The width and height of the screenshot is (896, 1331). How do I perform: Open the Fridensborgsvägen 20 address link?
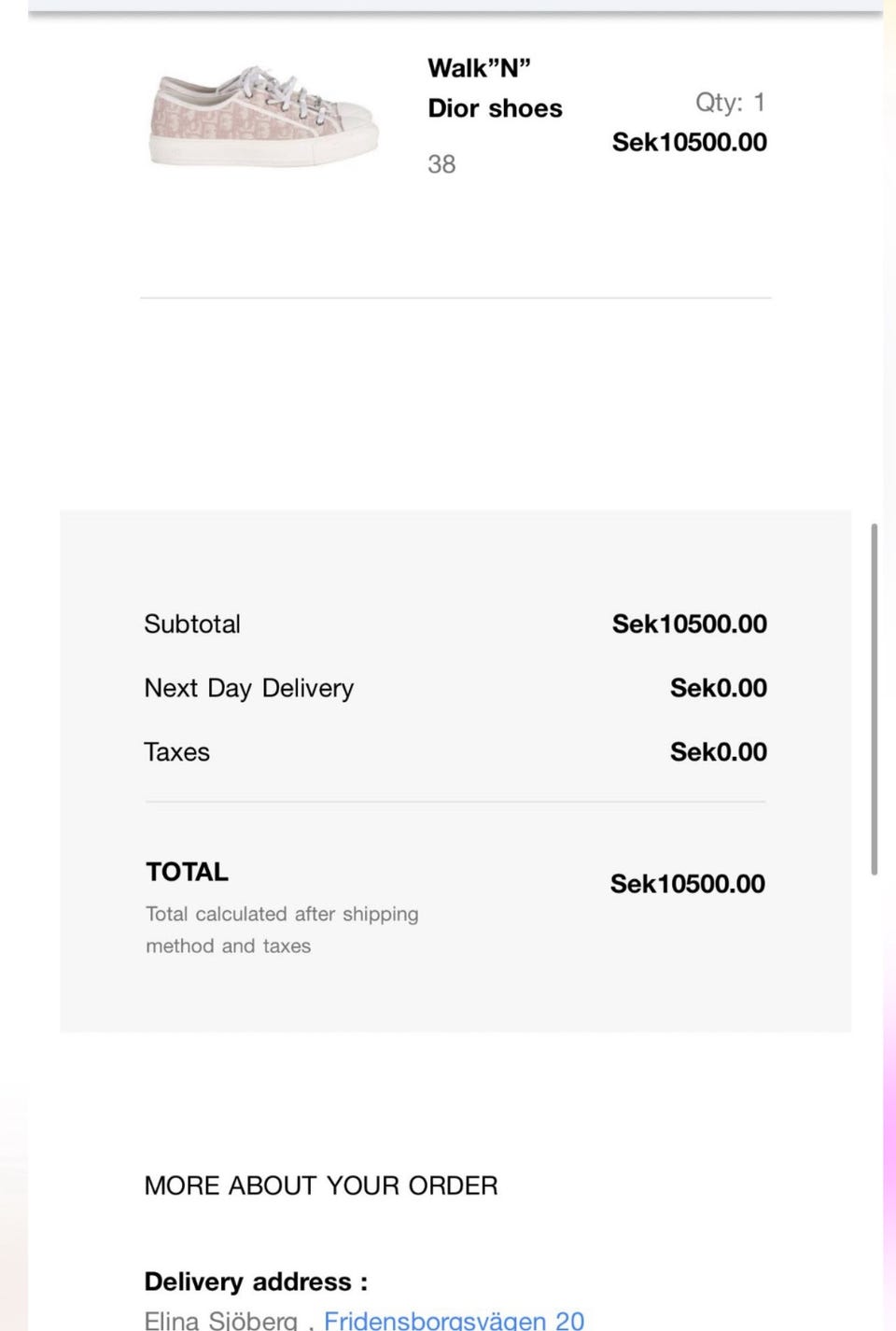tap(454, 1320)
